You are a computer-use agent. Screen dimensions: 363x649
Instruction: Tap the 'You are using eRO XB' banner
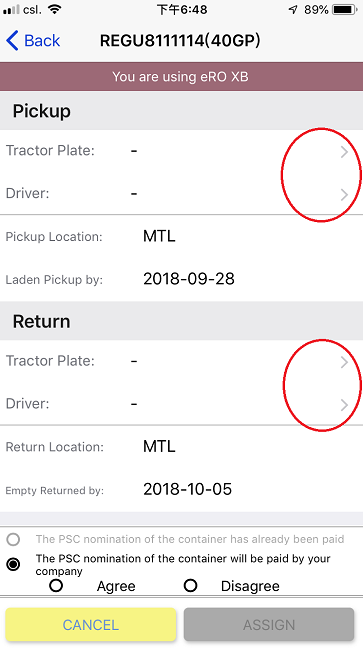181,77
